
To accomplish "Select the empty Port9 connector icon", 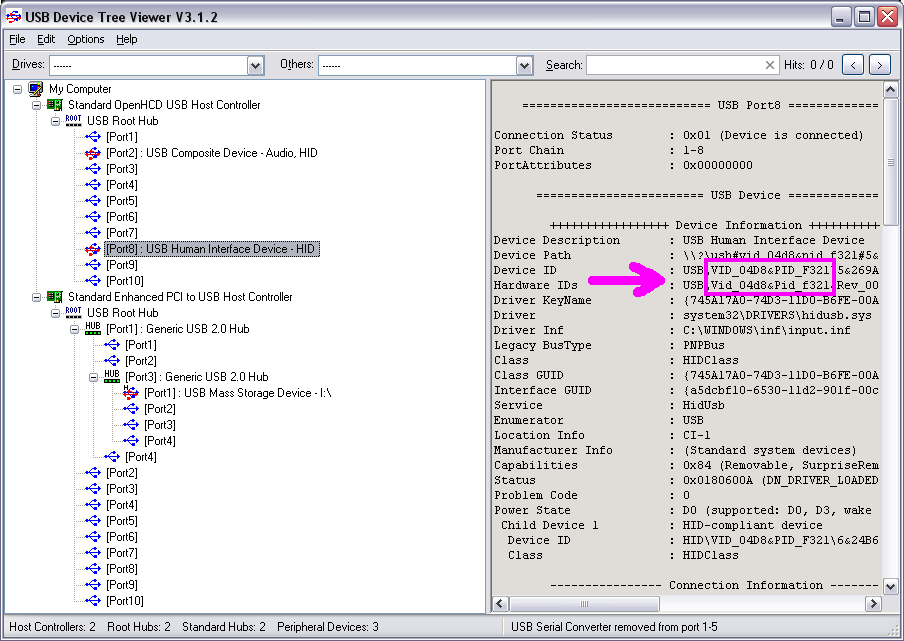I will click(92, 265).
